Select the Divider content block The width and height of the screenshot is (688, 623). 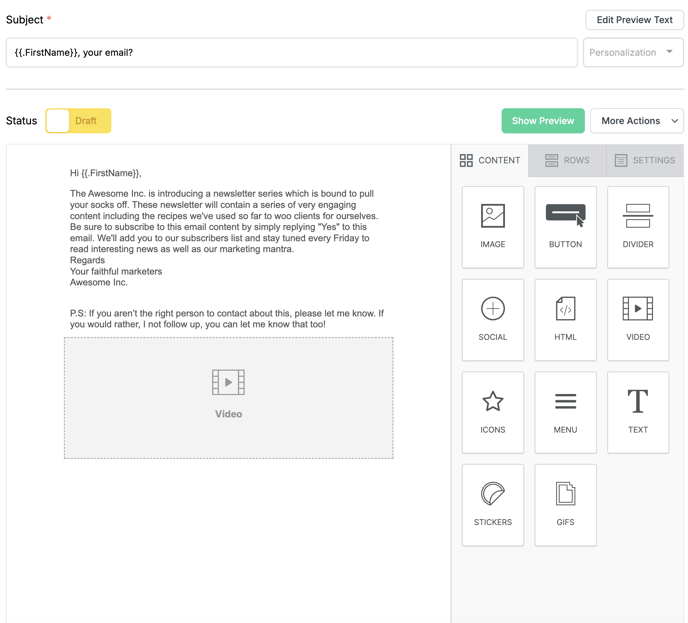638,227
